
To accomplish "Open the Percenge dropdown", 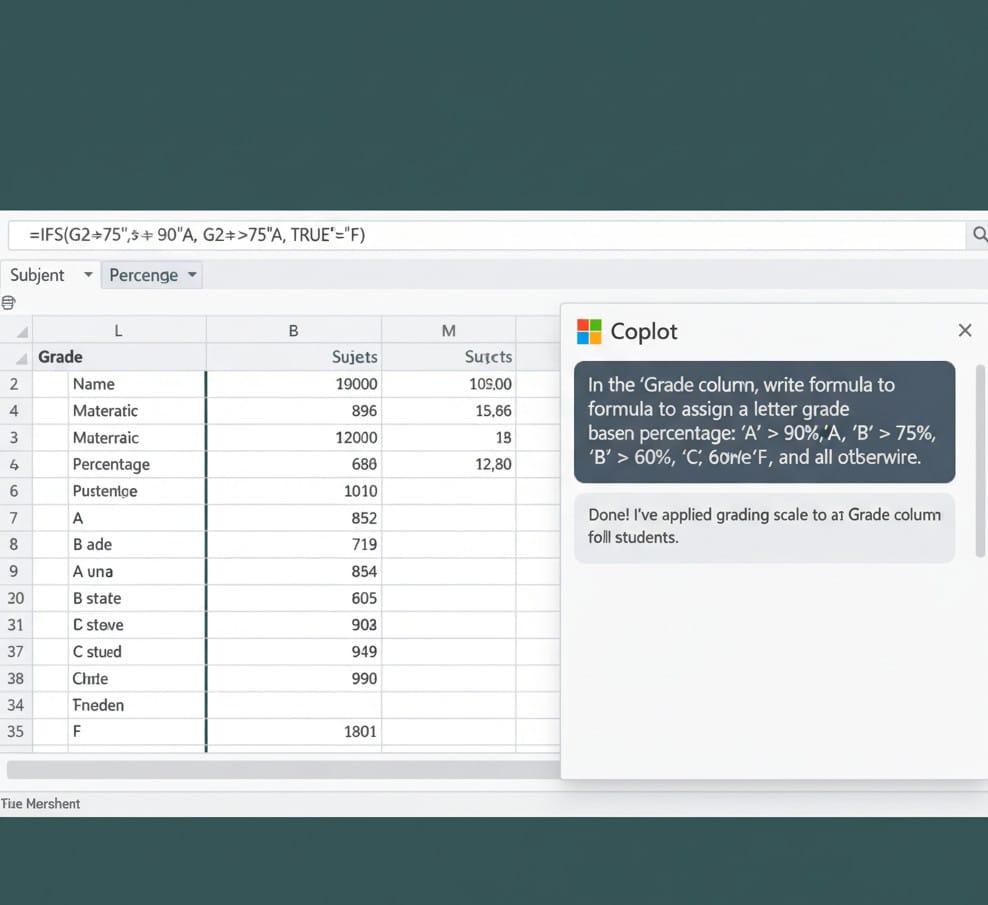I will [x=192, y=275].
